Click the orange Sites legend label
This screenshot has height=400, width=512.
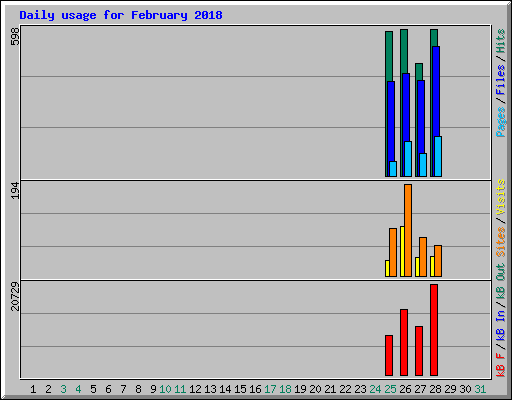(x=501, y=241)
